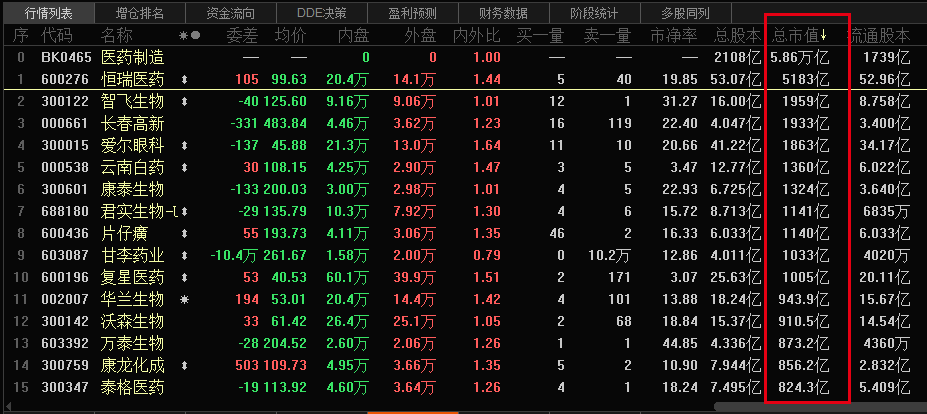The image size is (927, 414).
Task: Click the 流通股本 column header
Action: click(883, 35)
